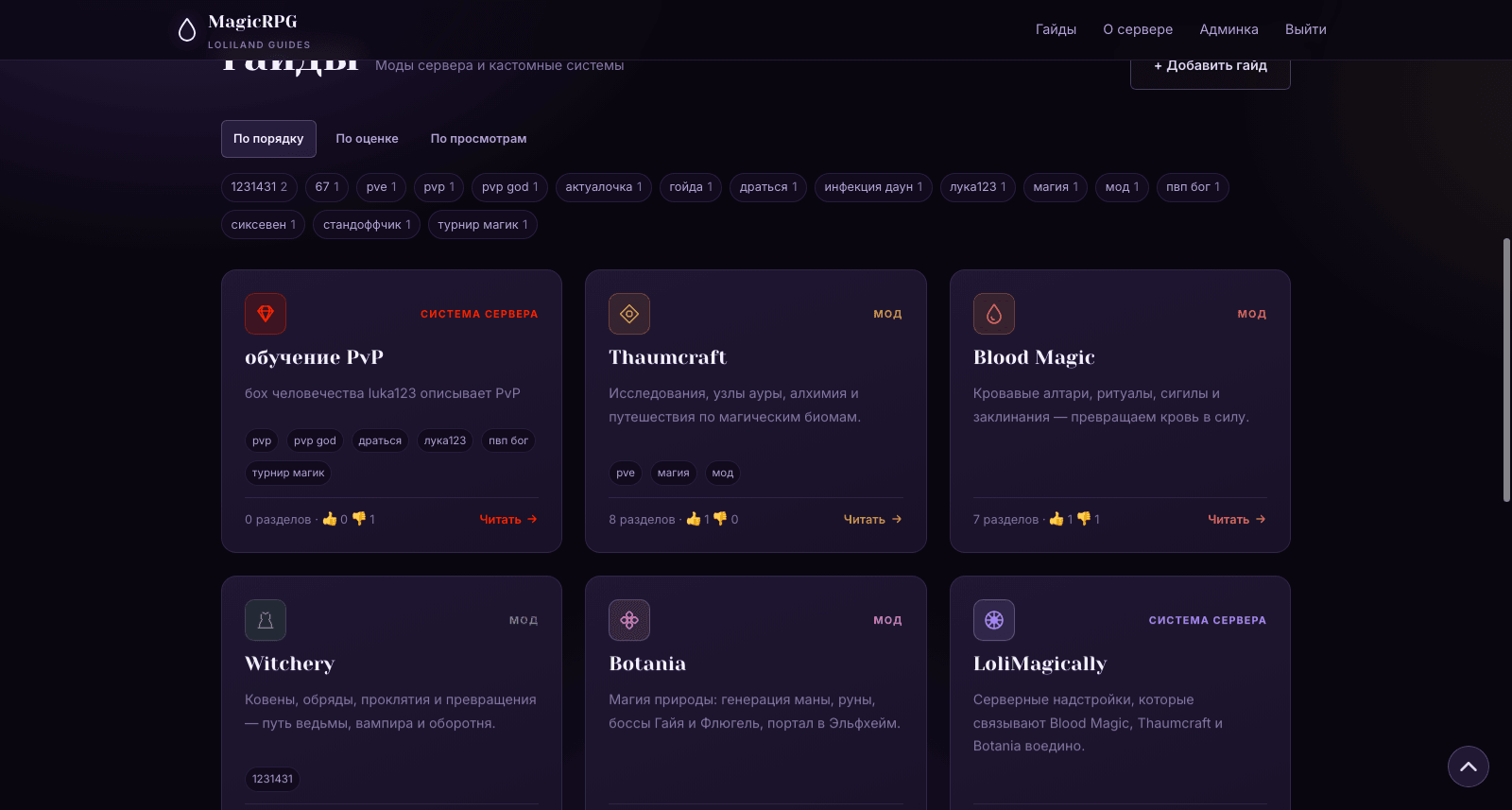Click the flask icon on Witchery card
The image size is (1512, 810).
[266, 620]
